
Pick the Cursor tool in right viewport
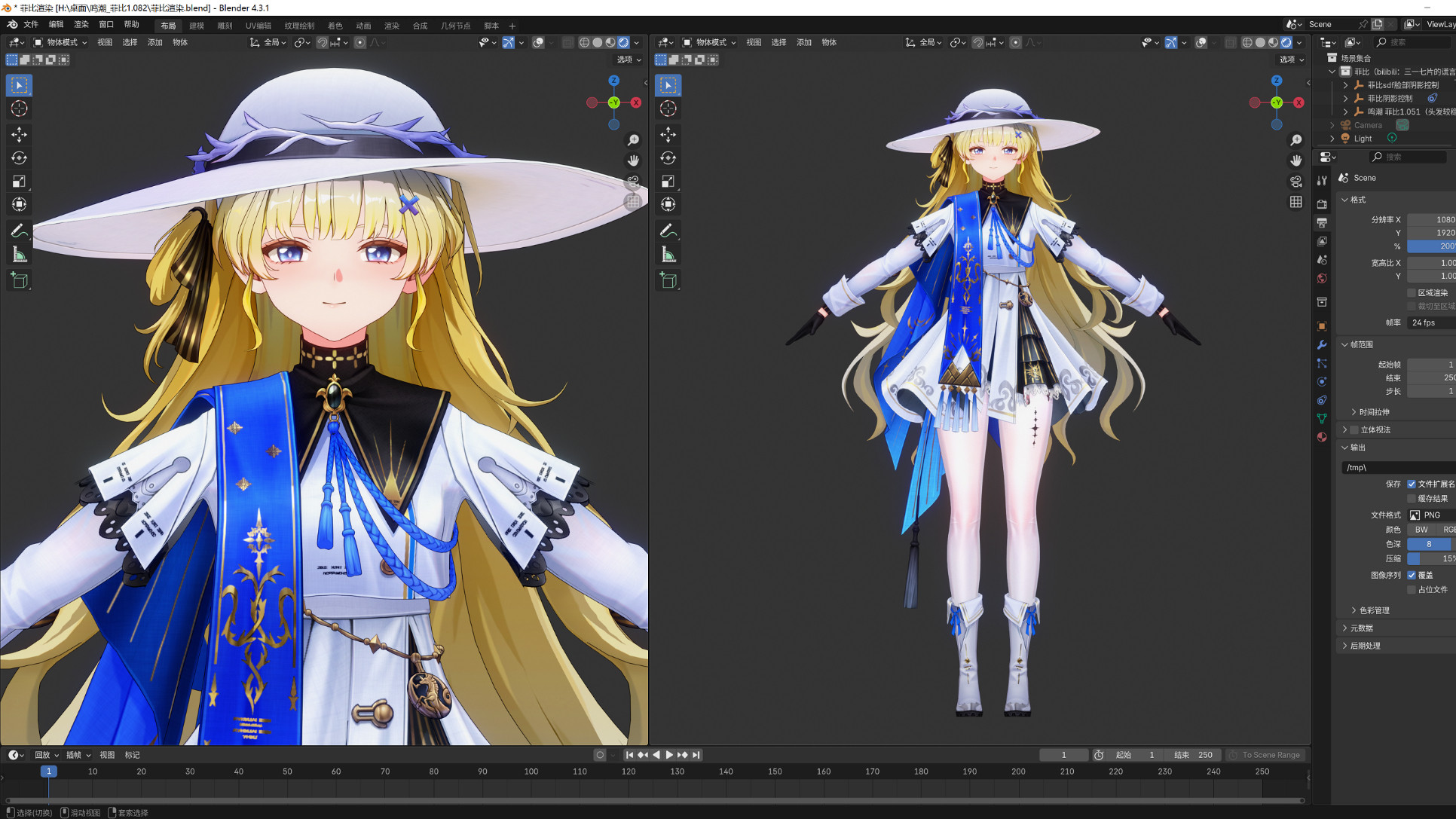[x=668, y=109]
